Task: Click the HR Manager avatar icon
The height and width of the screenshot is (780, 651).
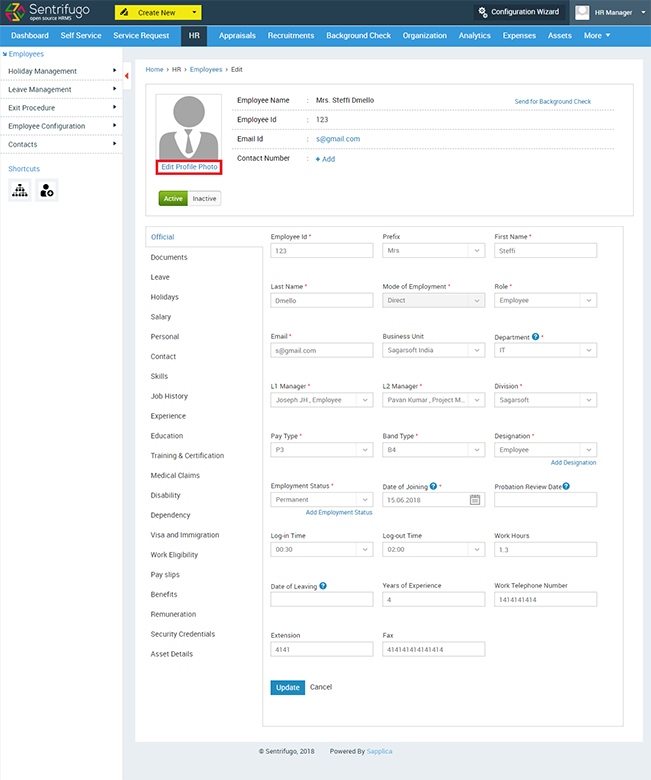Action: pos(582,12)
